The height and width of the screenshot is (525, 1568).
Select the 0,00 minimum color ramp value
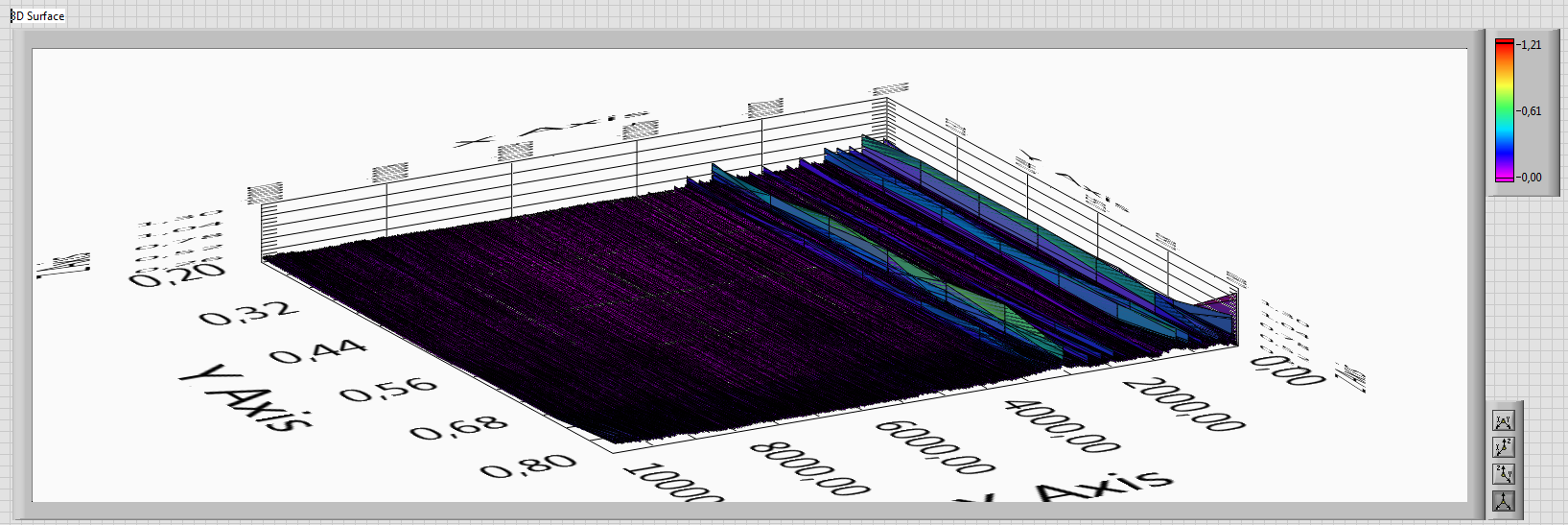click(x=1531, y=178)
